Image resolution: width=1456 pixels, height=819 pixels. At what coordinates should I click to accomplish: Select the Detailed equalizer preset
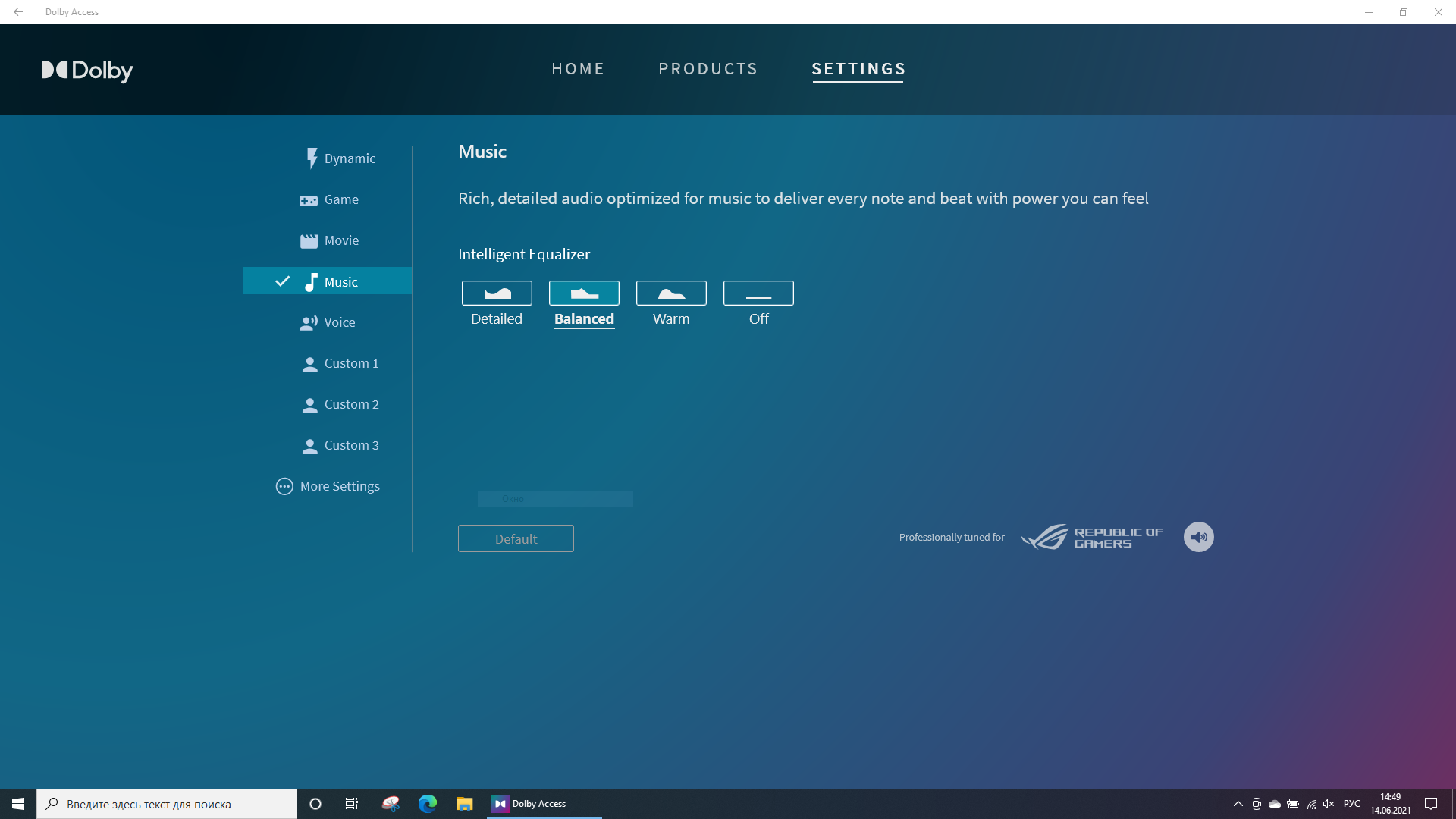coord(497,293)
